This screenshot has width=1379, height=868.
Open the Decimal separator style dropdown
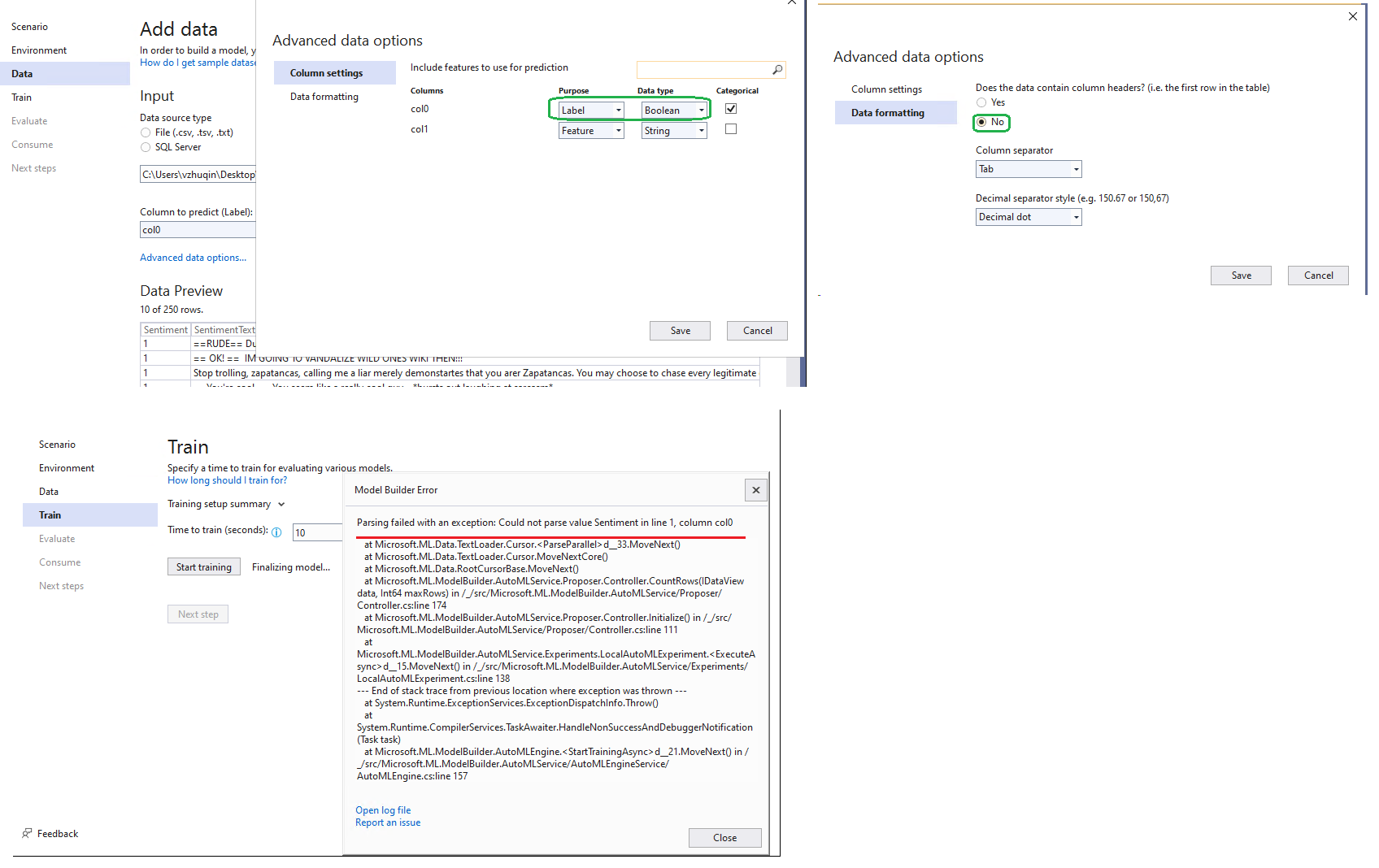[x=1029, y=217]
